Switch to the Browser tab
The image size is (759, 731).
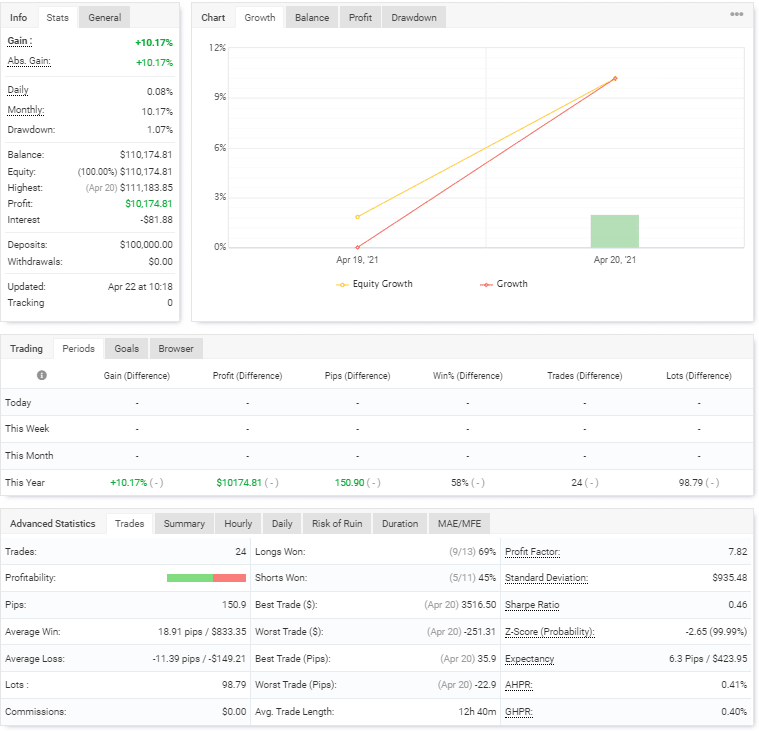[x=176, y=349]
